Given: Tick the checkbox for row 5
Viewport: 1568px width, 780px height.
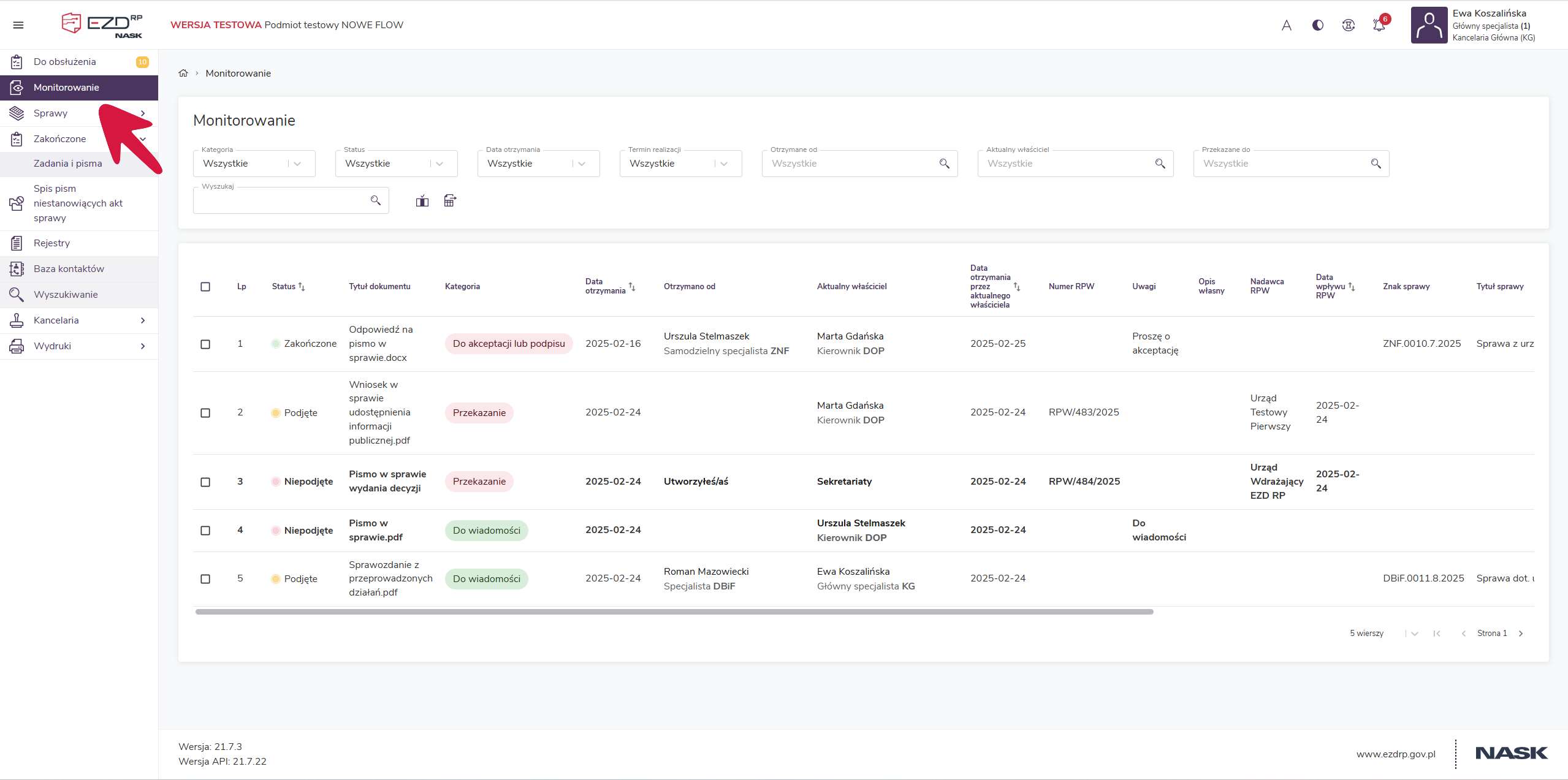Looking at the screenshot, I should 205,579.
